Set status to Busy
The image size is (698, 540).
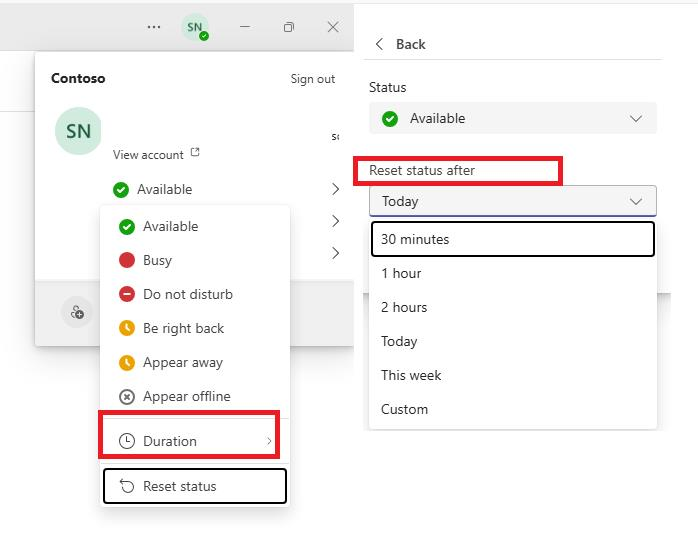(x=195, y=260)
